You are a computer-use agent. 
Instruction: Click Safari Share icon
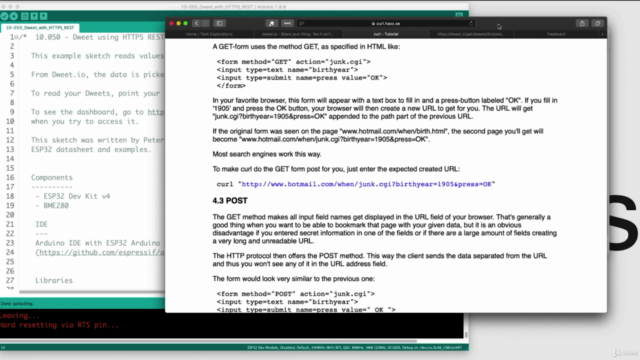click(582, 23)
